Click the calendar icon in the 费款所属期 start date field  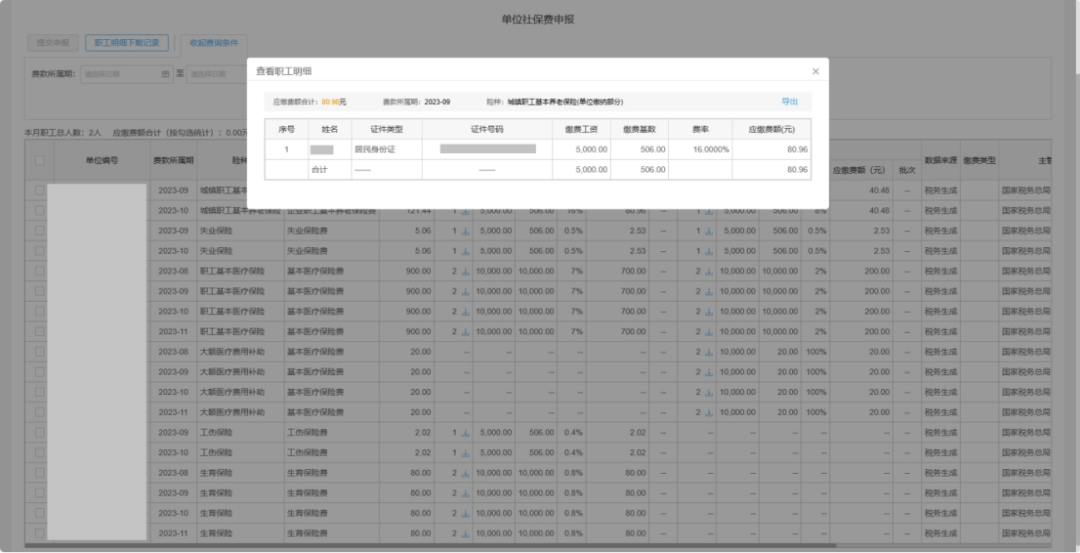click(165, 74)
